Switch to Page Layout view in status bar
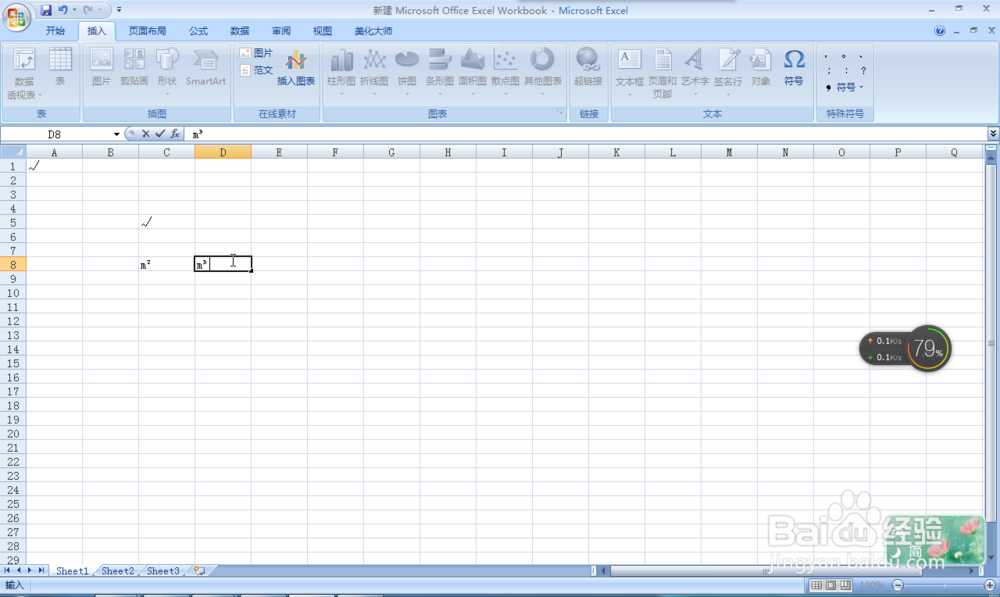1000x597 pixels. click(x=831, y=586)
